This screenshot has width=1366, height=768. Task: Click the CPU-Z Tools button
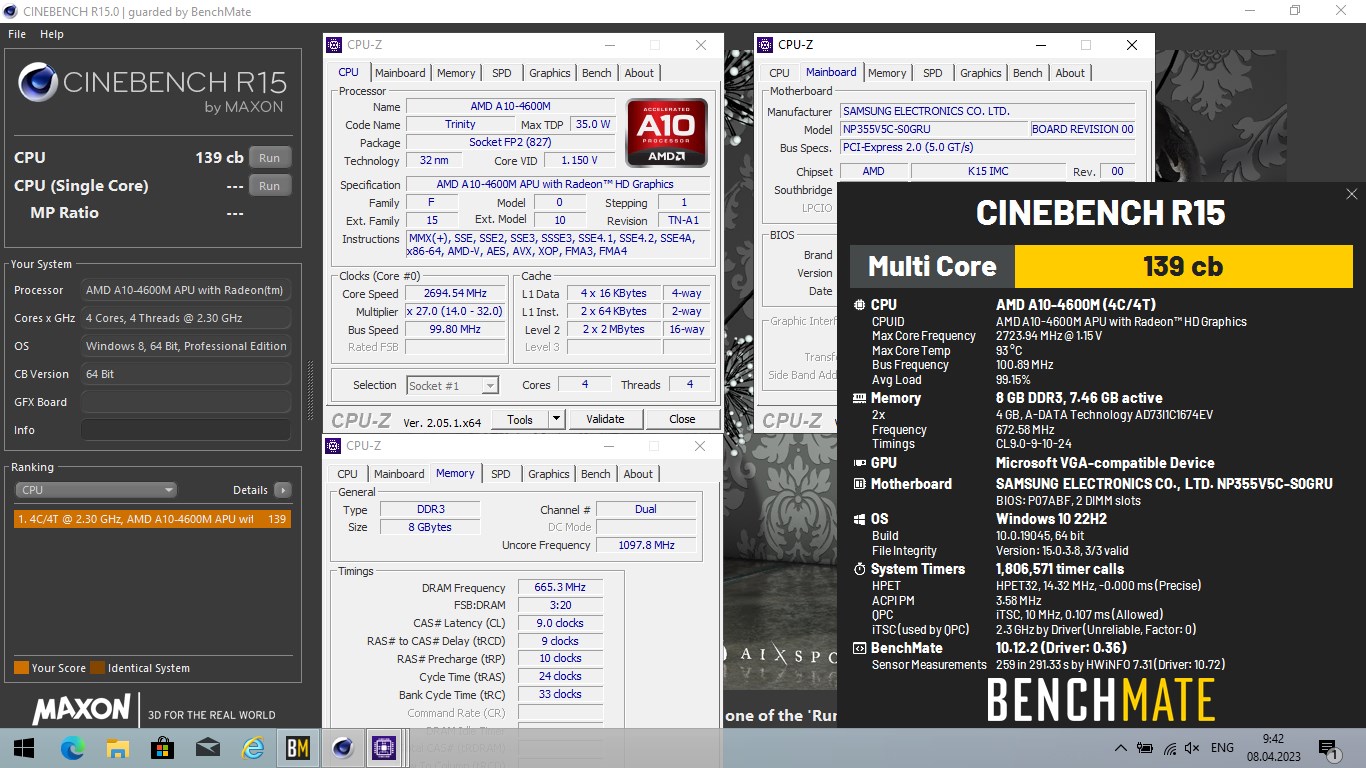click(x=520, y=419)
